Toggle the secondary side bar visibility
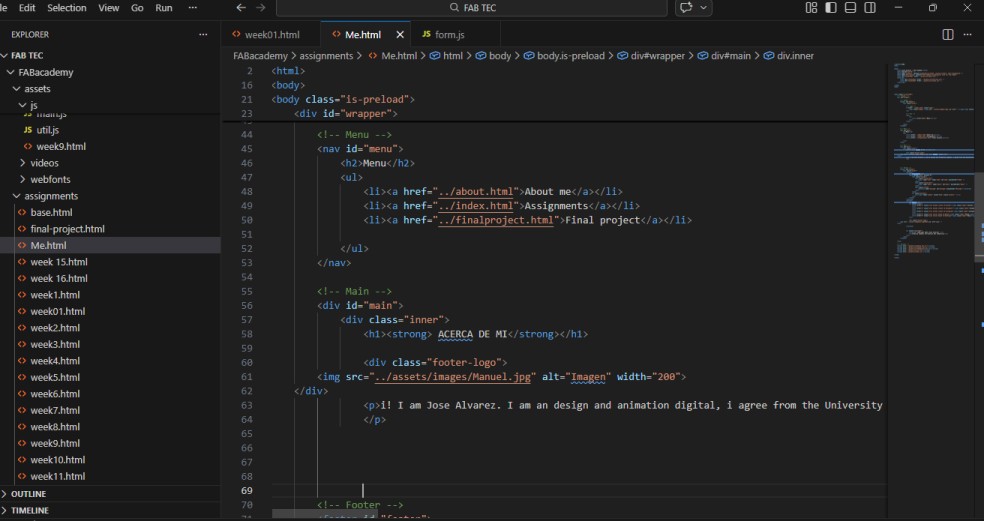The image size is (984, 521). [870, 8]
